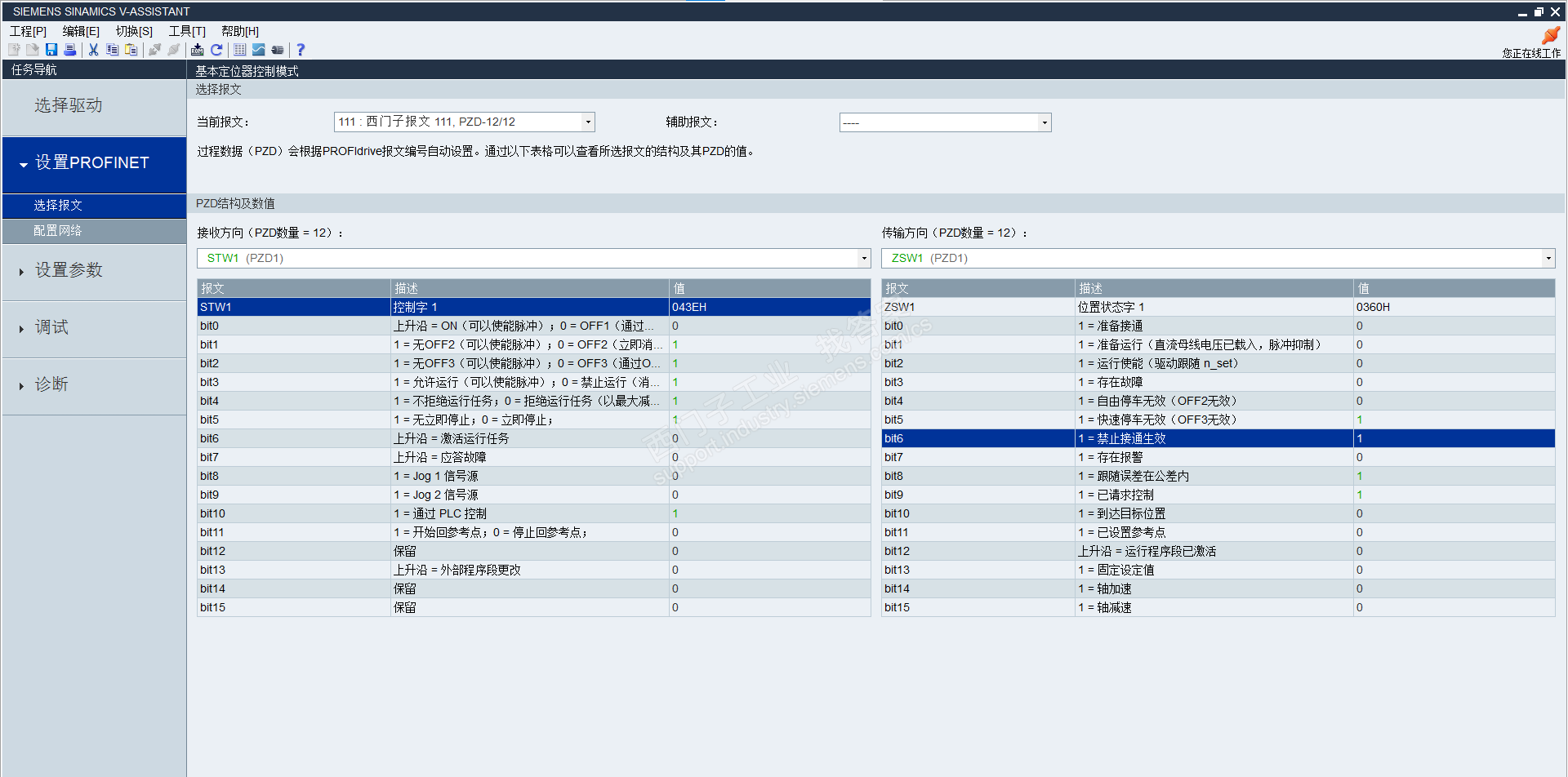This screenshot has height=777, width=1568.
Task: Click the go offline plug icon
Action: (173, 50)
